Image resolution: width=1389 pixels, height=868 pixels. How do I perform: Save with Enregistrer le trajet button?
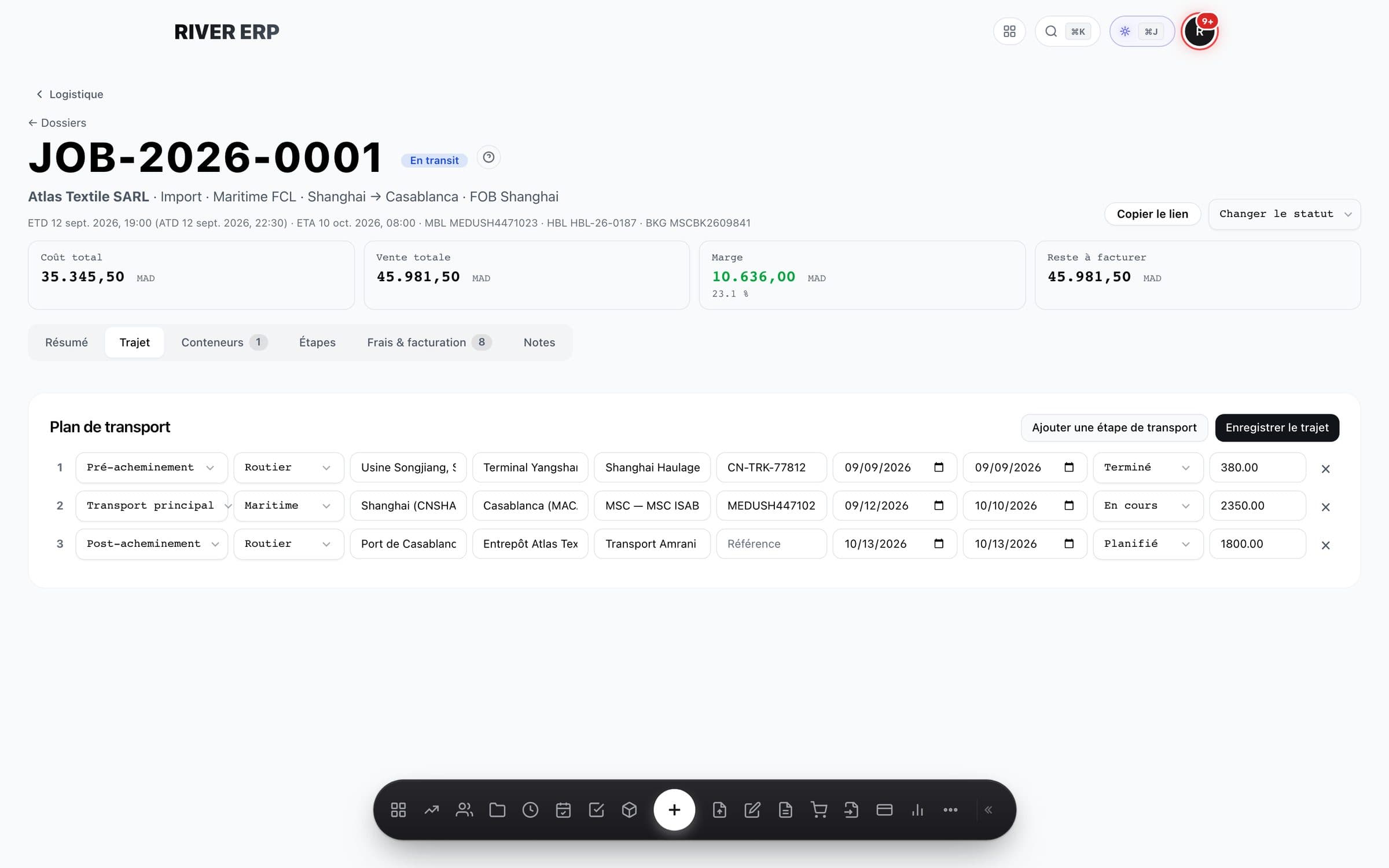tap(1277, 428)
